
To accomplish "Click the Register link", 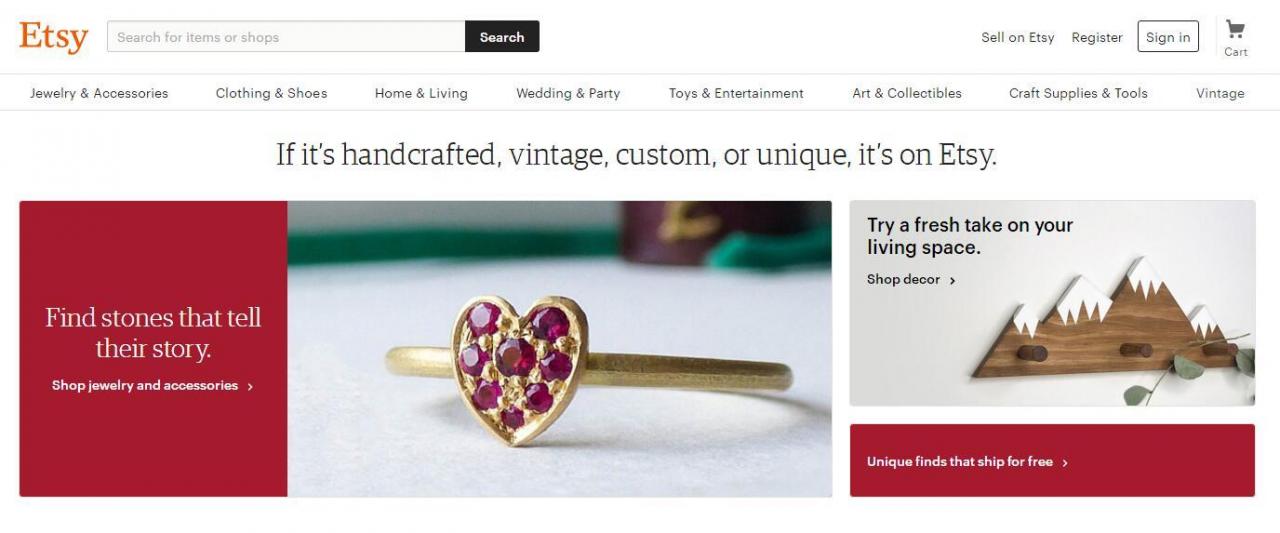I will click(x=1097, y=37).
